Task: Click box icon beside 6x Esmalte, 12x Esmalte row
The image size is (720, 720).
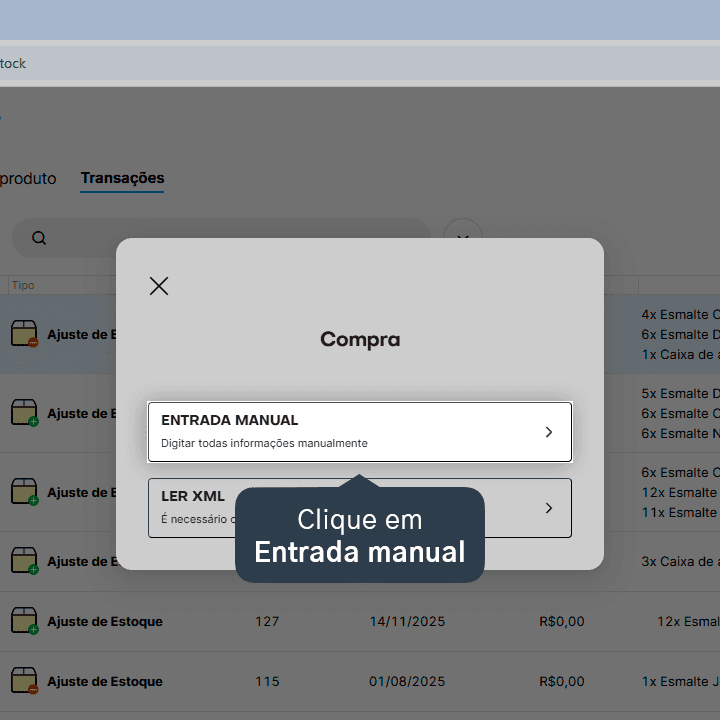Action: click(x=24, y=492)
